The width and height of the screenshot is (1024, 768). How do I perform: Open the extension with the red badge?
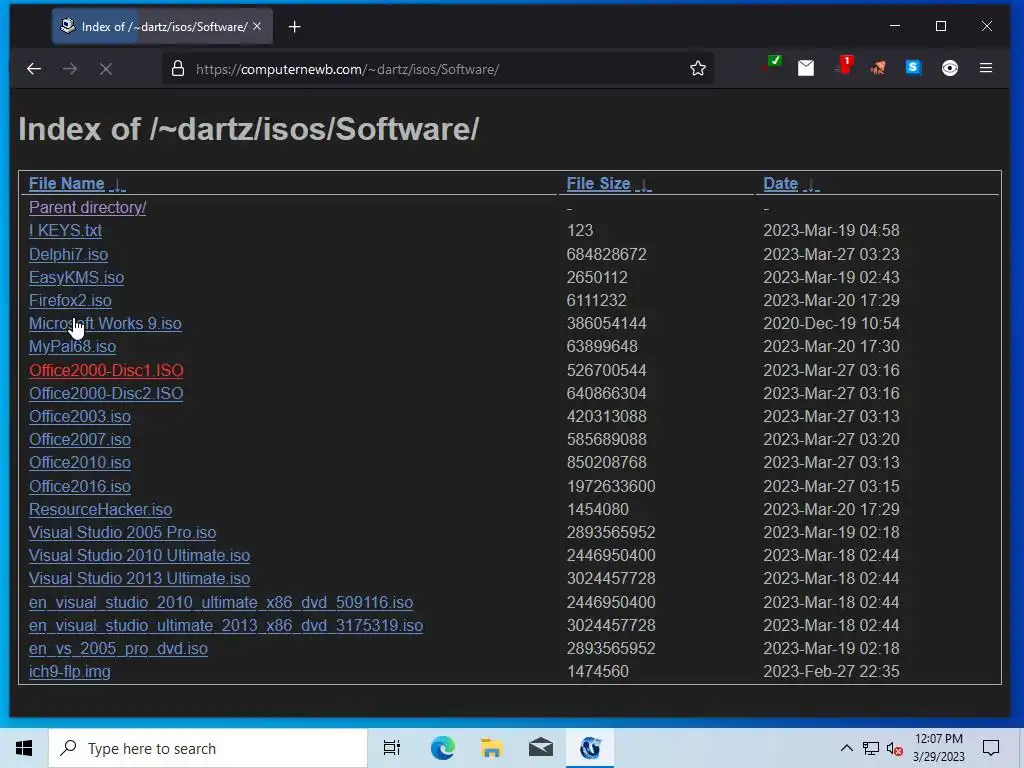point(843,66)
